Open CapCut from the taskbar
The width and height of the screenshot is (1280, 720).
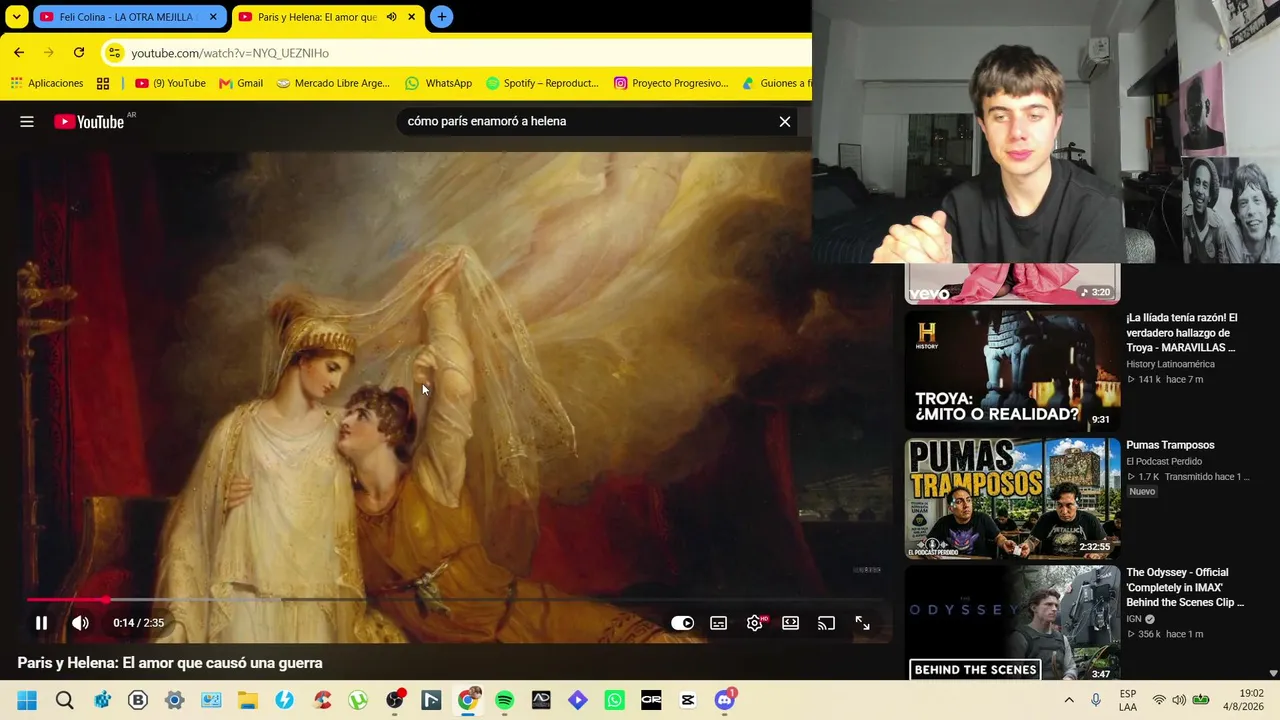click(x=688, y=700)
